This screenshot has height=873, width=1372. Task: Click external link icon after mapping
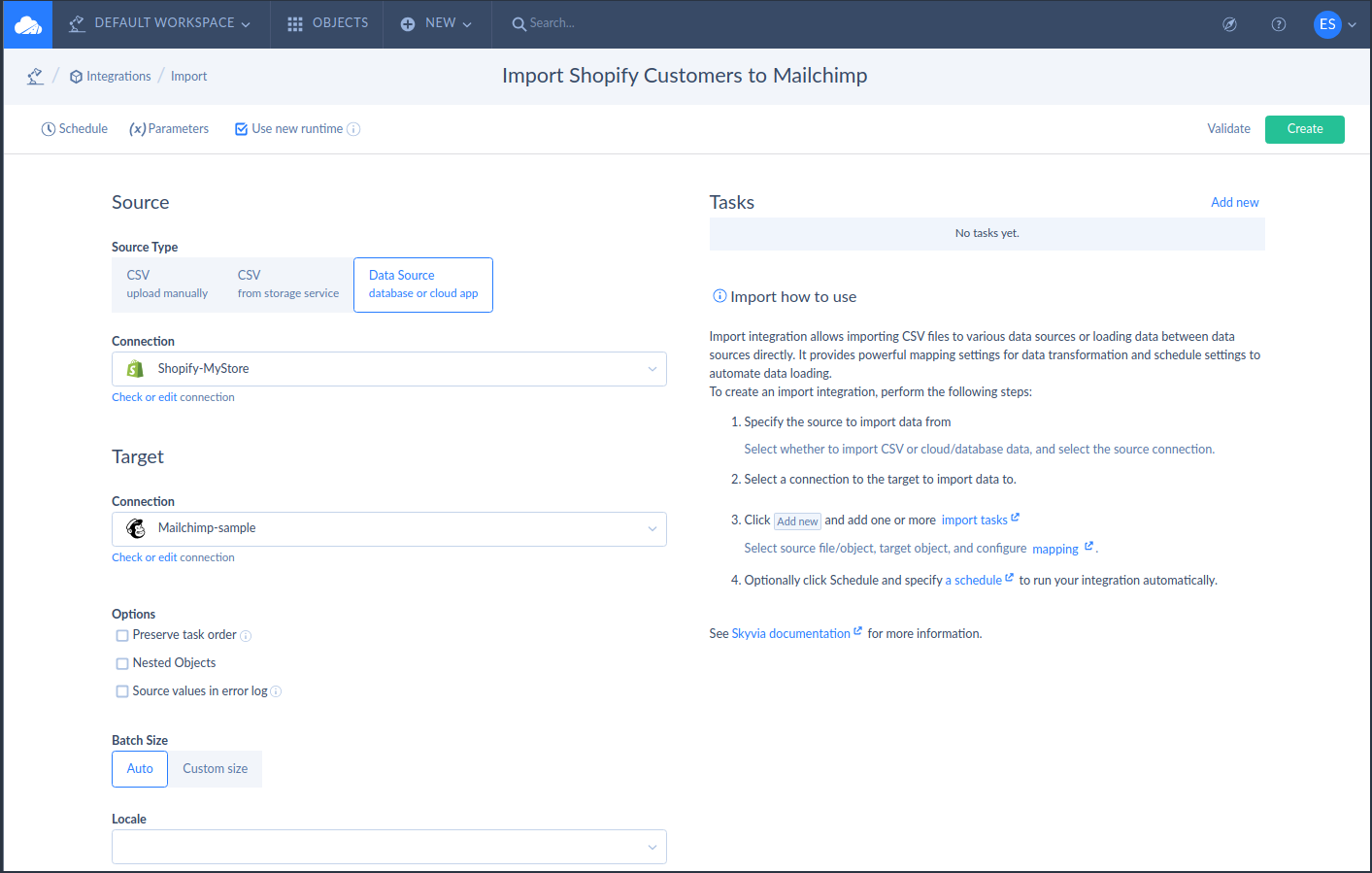tap(1088, 546)
